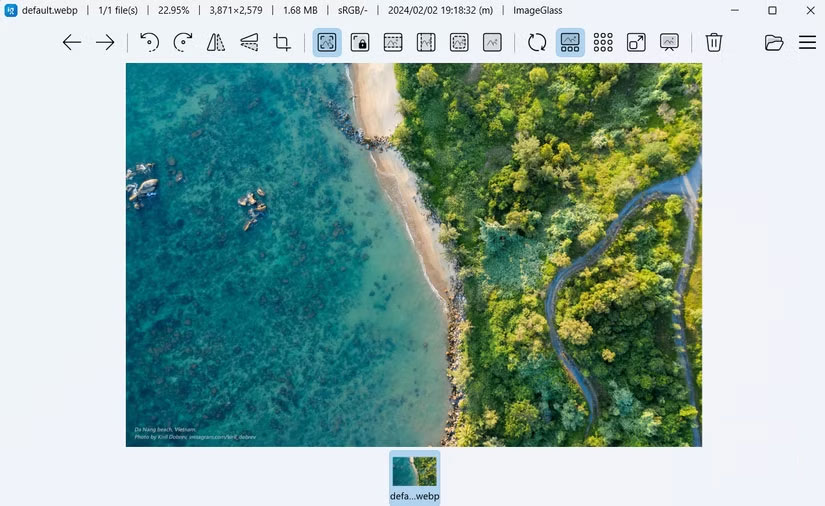Viewport: 825px width, 506px height.
Task: Toggle Auto Zoom mode
Action: (x=327, y=42)
